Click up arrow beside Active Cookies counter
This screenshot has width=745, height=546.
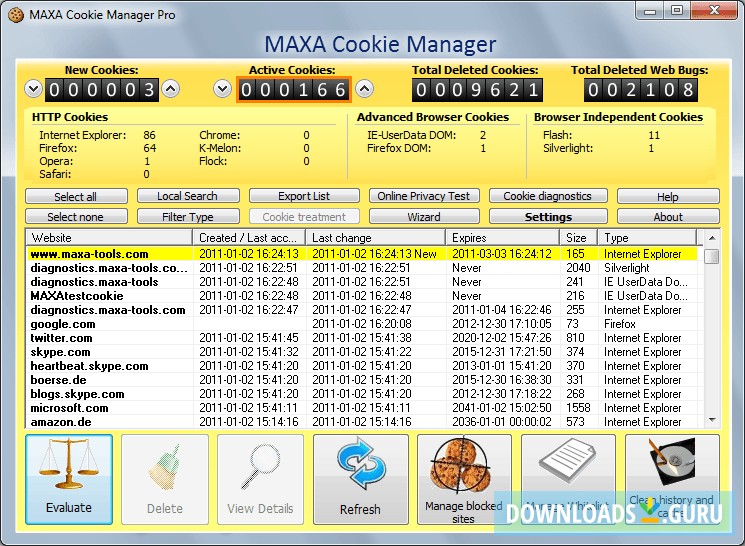tap(364, 89)
